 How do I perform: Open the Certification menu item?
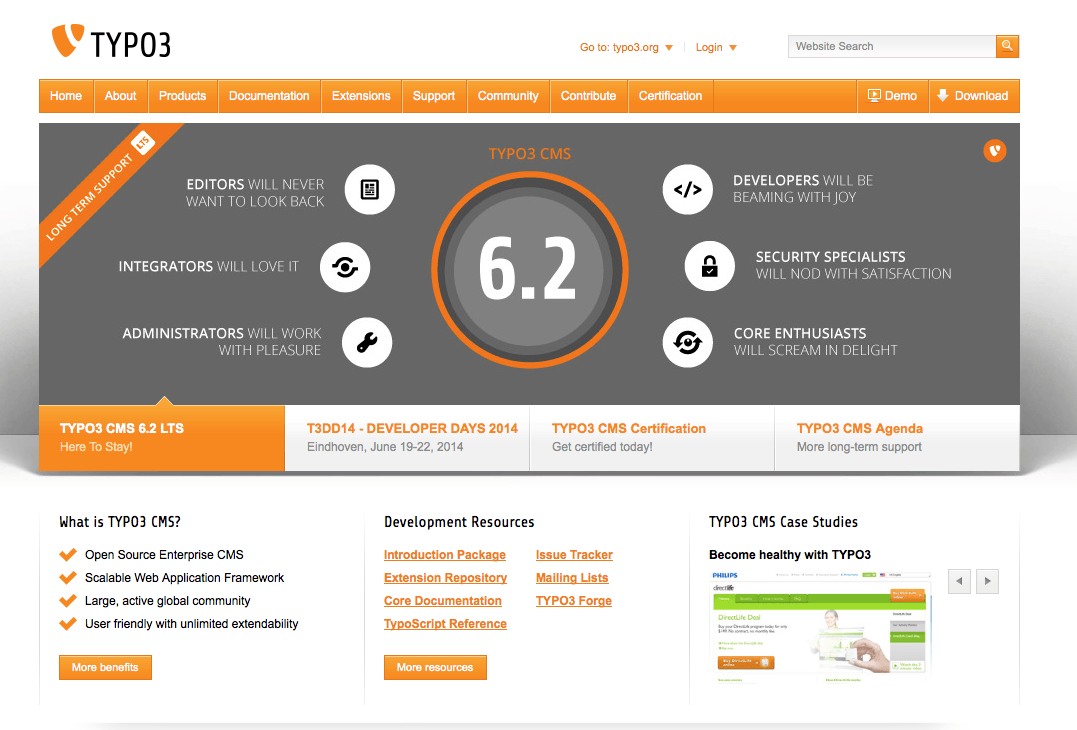coord(670,96)
